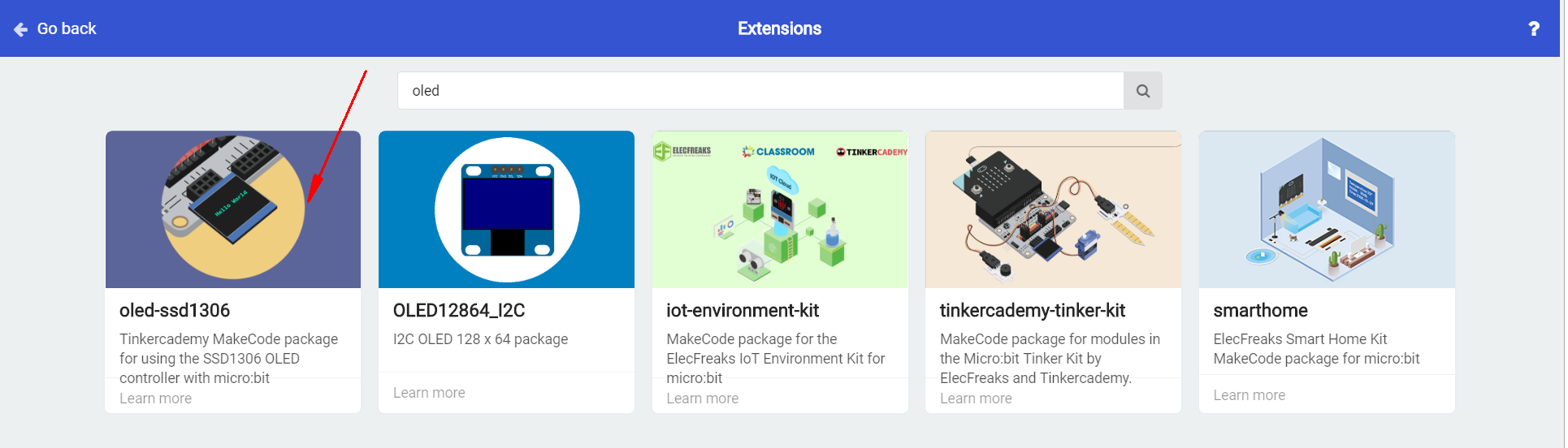This screenshot has height=448, width=1568.
Task: Click the Micro:bit Tinker Kit description
Action: (1050, 359)
